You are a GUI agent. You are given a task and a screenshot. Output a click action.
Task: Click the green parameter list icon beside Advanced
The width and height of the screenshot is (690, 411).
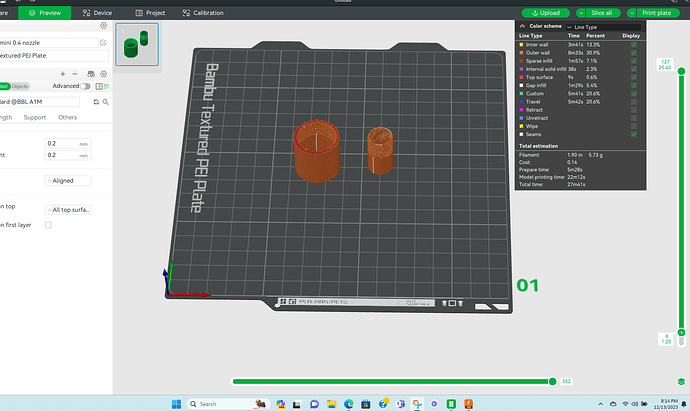tap(106, 86)
